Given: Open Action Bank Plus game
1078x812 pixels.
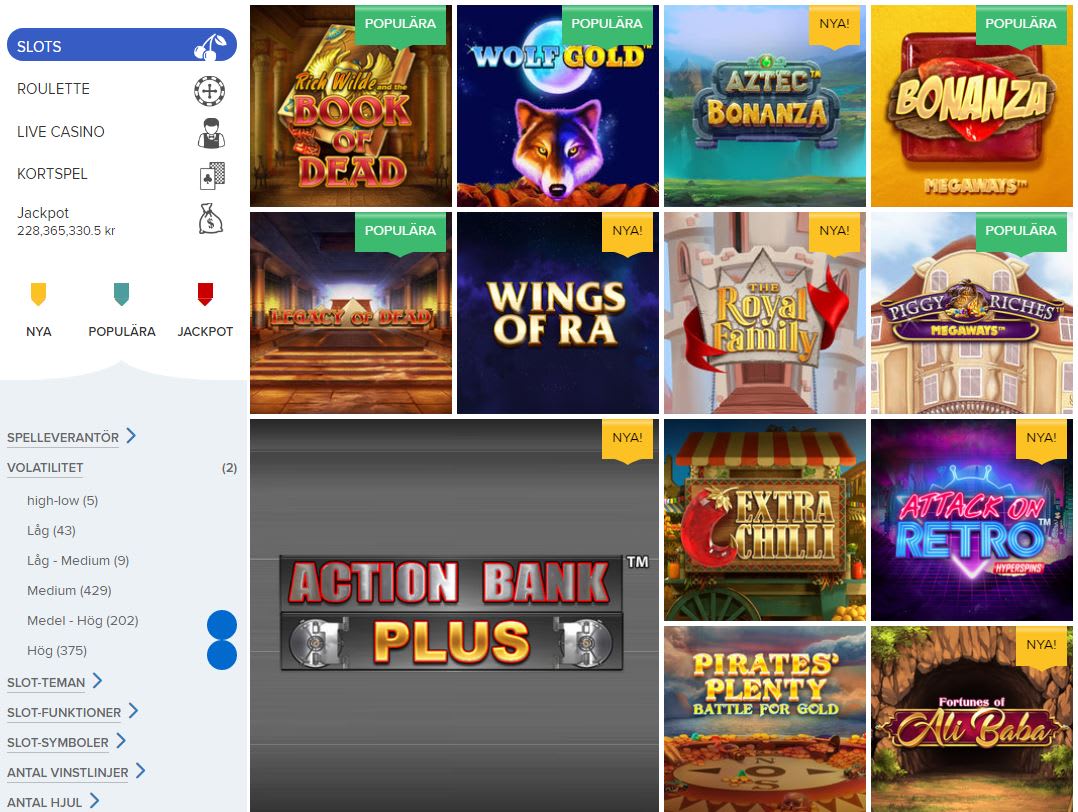Looking at the screenshot, I should coord(454,615).
